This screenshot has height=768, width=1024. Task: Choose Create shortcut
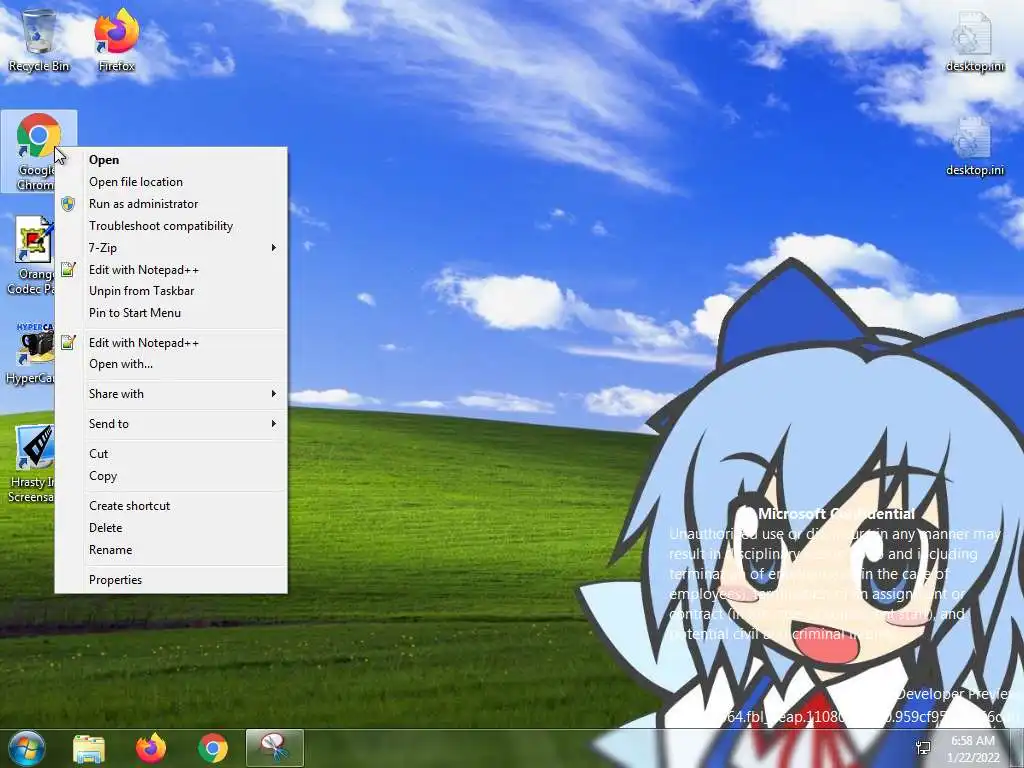[171, 506]
